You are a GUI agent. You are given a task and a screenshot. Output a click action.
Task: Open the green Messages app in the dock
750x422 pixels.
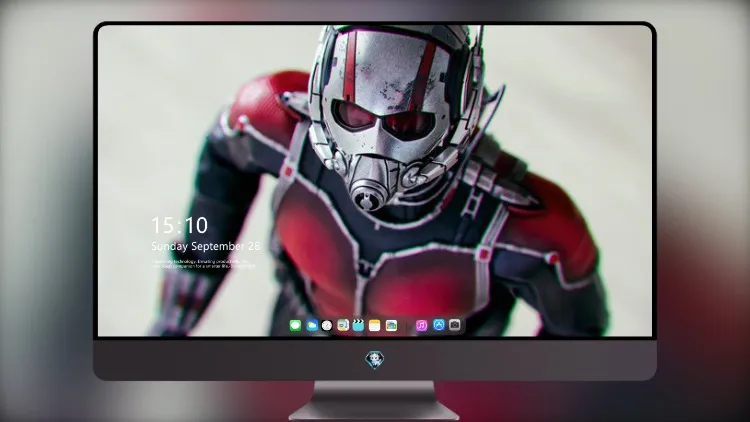[295, 325]
